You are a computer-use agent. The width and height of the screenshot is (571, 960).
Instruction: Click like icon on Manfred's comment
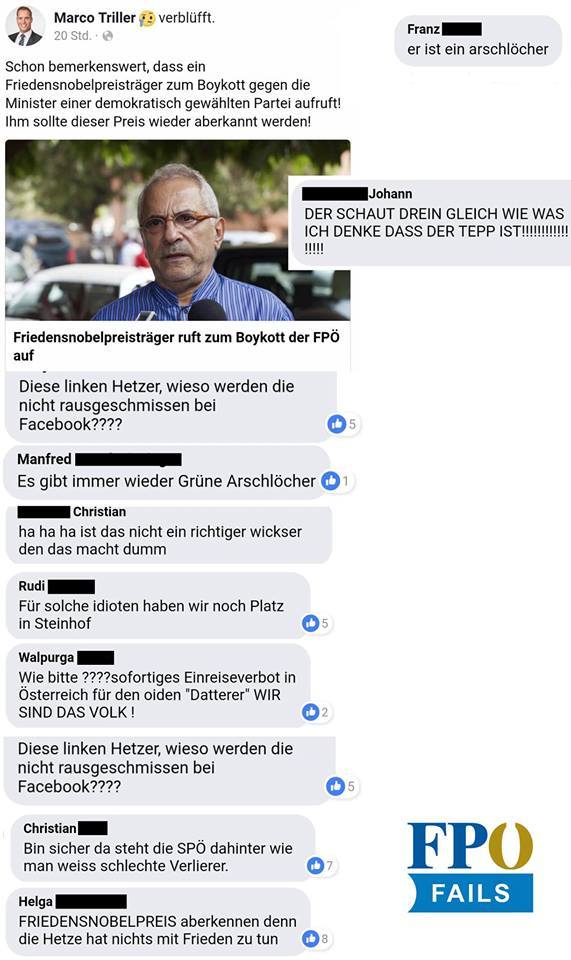(x=330, y=481)
